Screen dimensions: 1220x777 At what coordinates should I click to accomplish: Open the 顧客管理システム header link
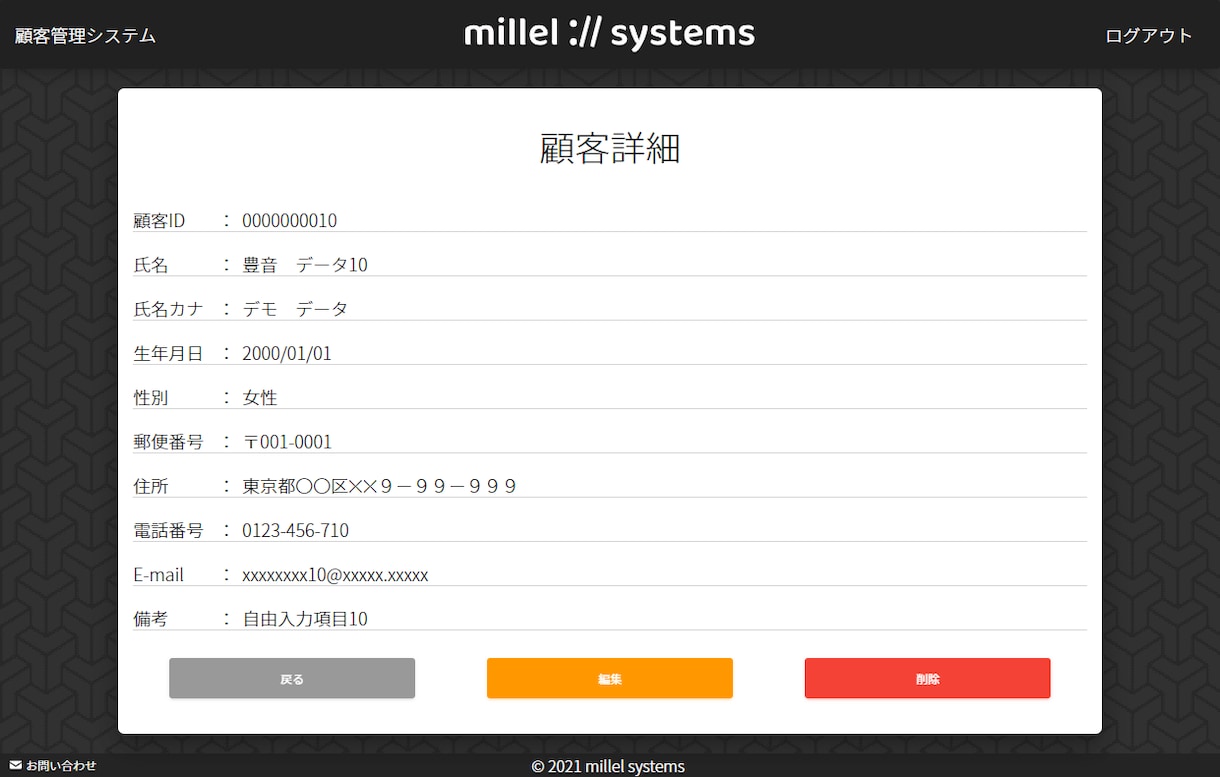tap(85, 35)
